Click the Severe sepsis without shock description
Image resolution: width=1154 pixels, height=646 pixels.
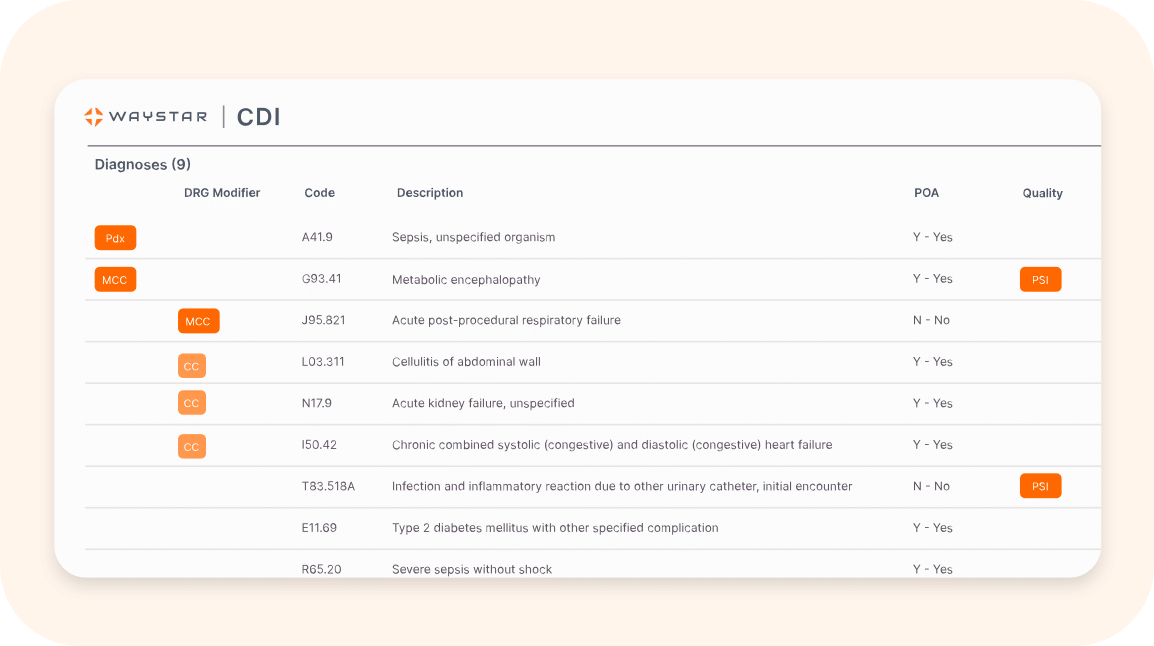pos(472,569)
